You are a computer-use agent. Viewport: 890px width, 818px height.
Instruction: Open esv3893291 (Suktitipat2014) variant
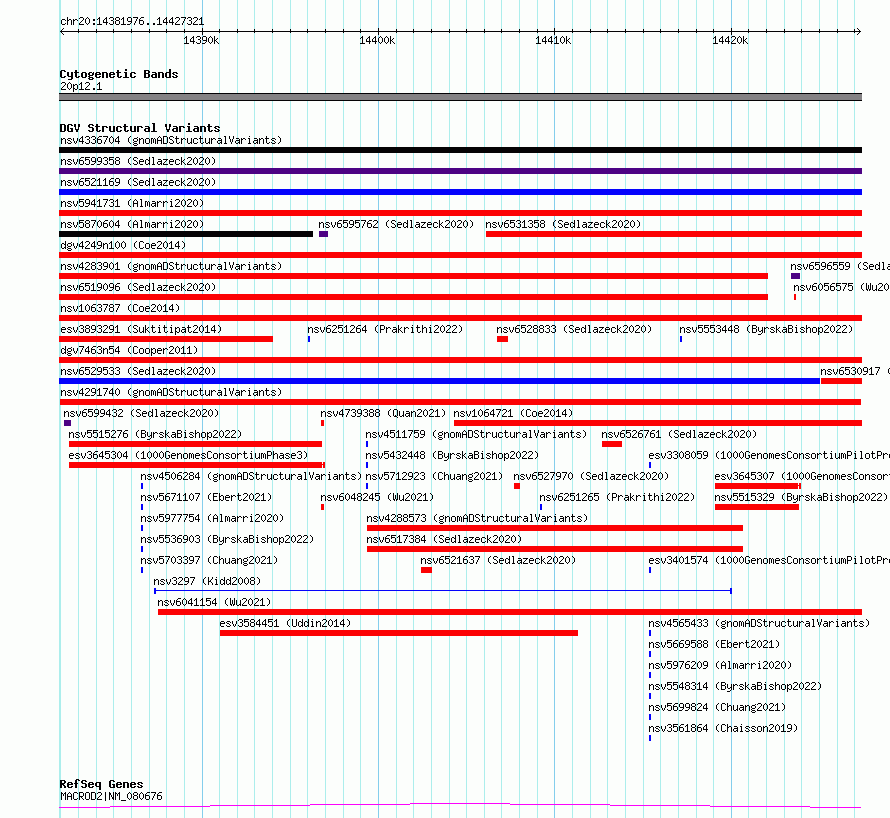point(141,329)
